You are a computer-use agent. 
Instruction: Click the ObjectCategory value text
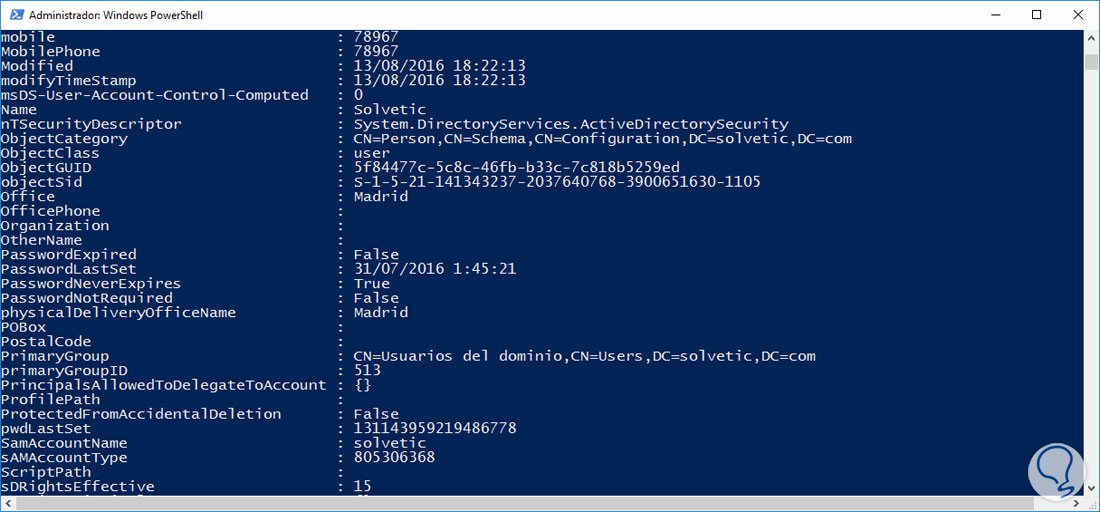602,139
